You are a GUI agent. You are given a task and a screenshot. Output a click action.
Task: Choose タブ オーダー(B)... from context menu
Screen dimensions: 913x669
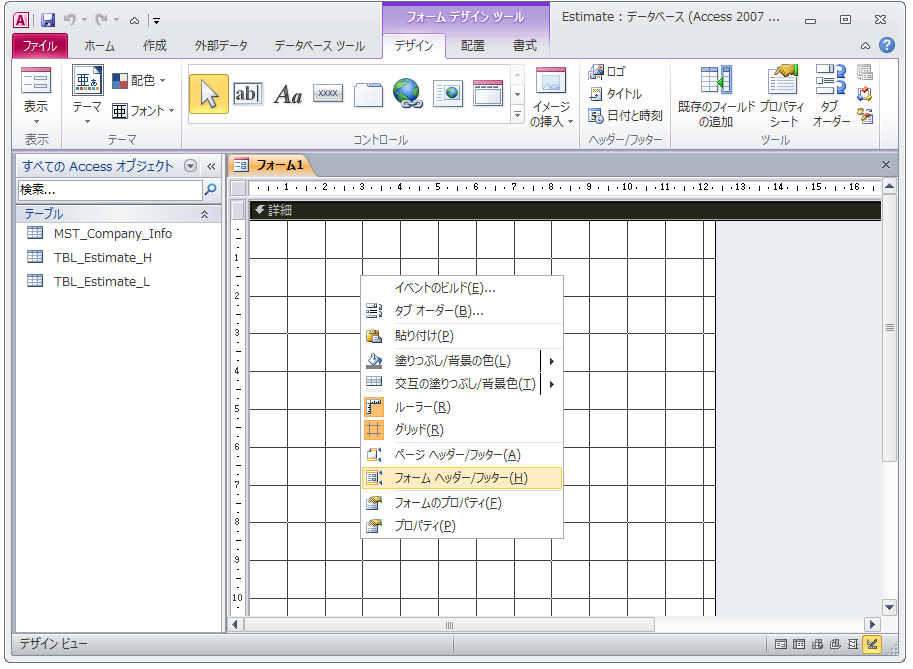tap(439, 311)
